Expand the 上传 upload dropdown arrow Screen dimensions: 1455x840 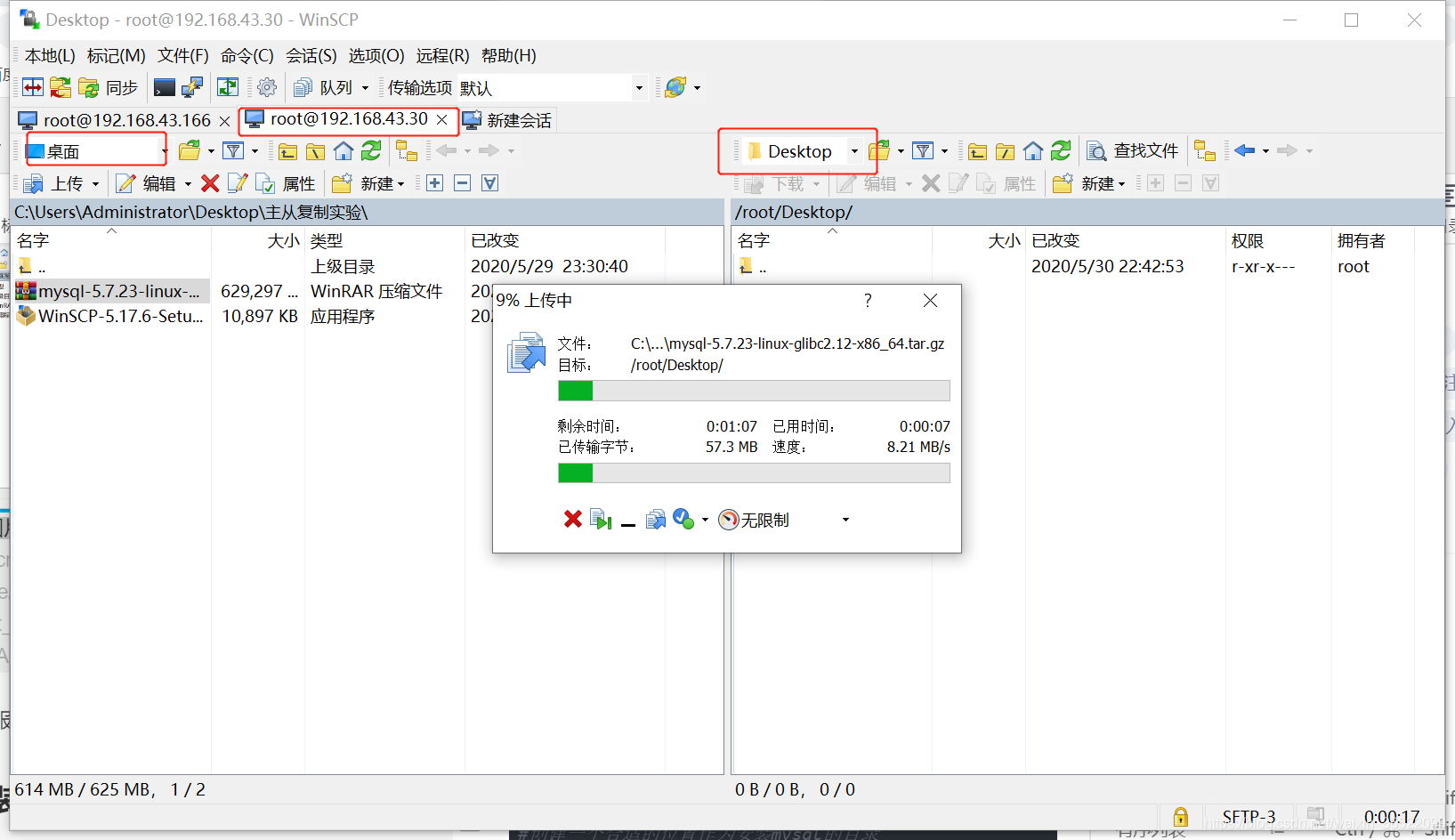pos(95,184)
